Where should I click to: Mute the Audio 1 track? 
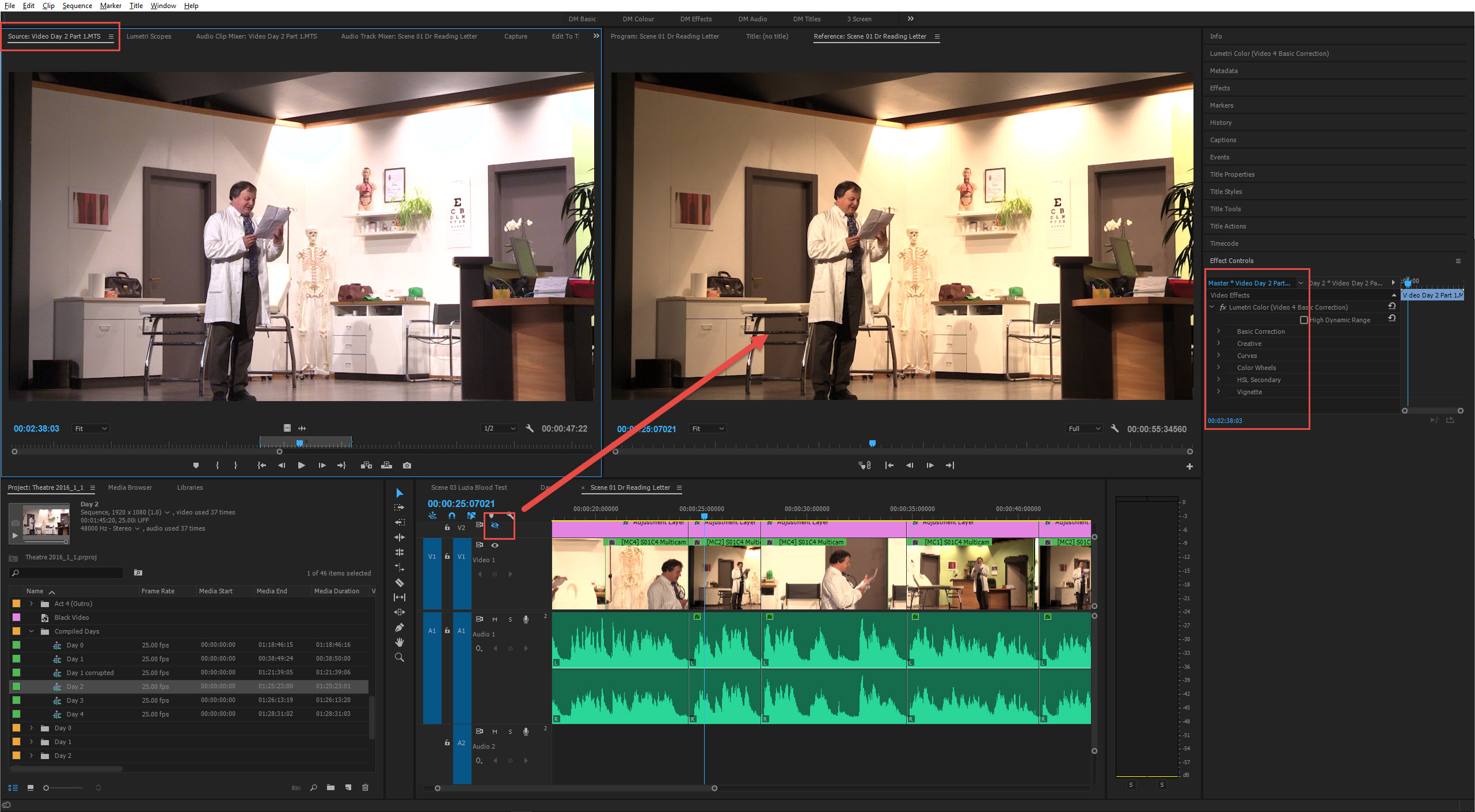(x=495, y=619)
